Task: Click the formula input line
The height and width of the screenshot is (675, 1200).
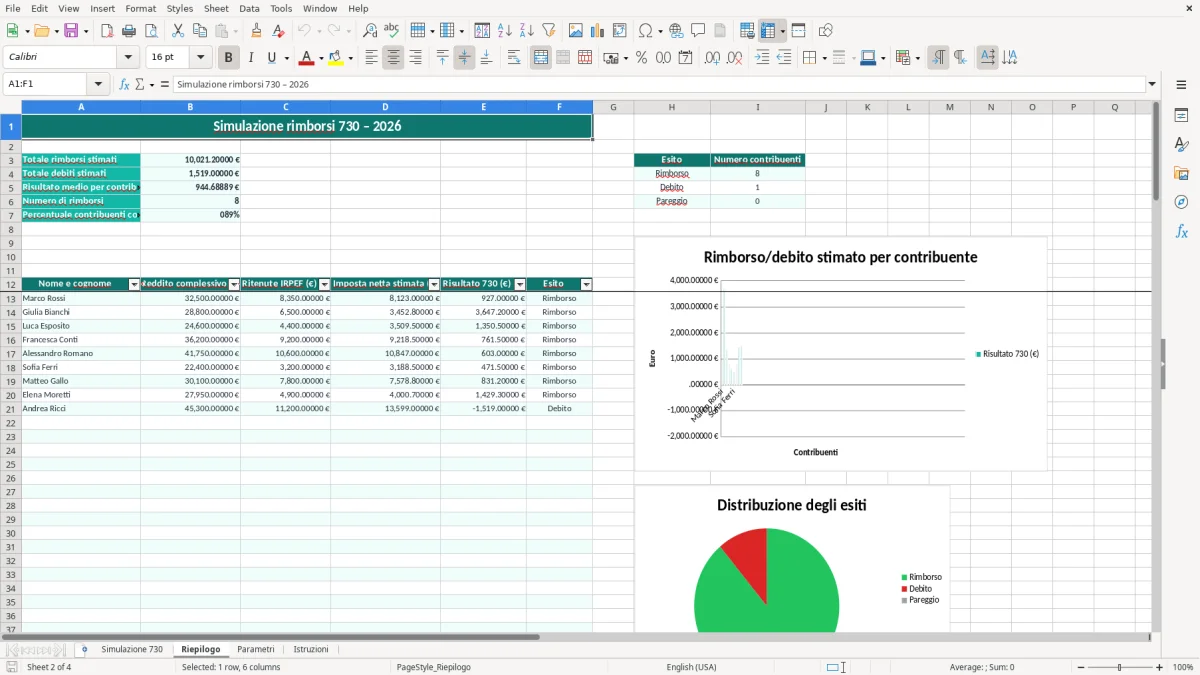Action: (658, 84)
